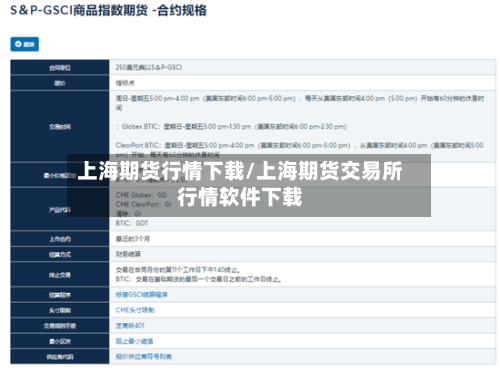The height and width of the screenshot is (371, 500).
Task: Select the CME Globex: GD product code
Action: point(141,195)
